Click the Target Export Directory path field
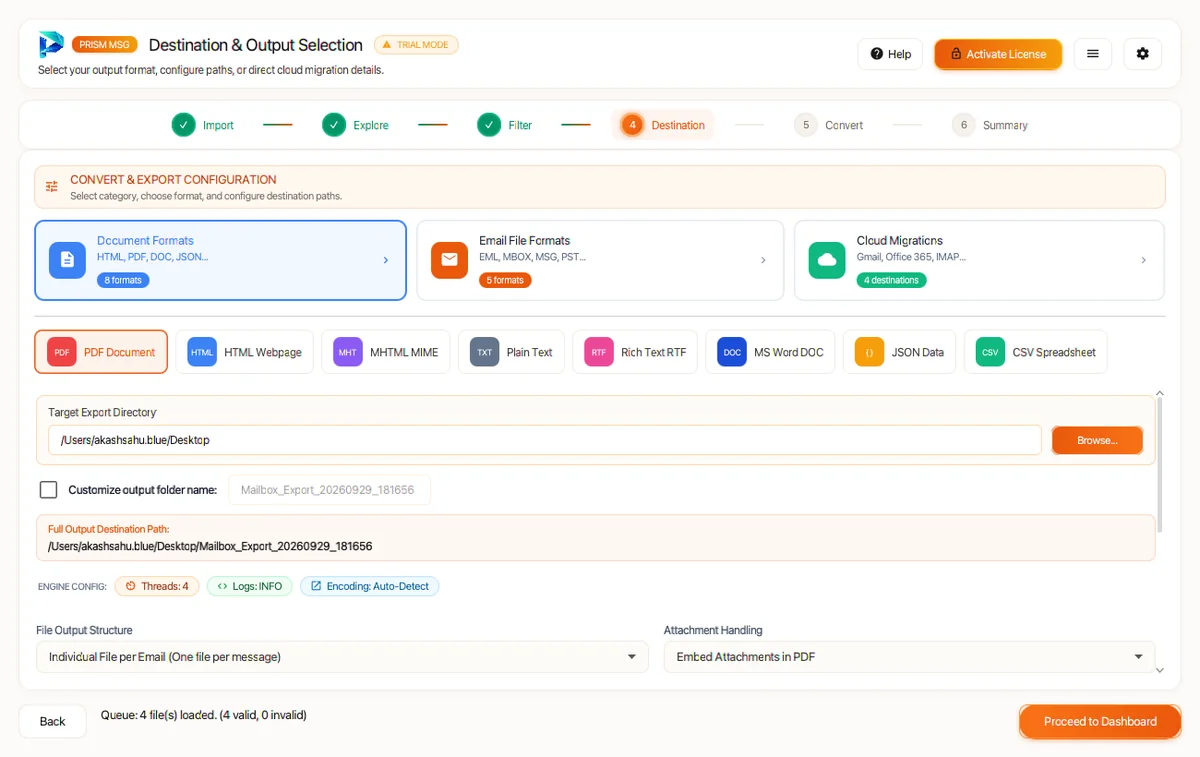 pyautogui.click(x=545, y=440)
